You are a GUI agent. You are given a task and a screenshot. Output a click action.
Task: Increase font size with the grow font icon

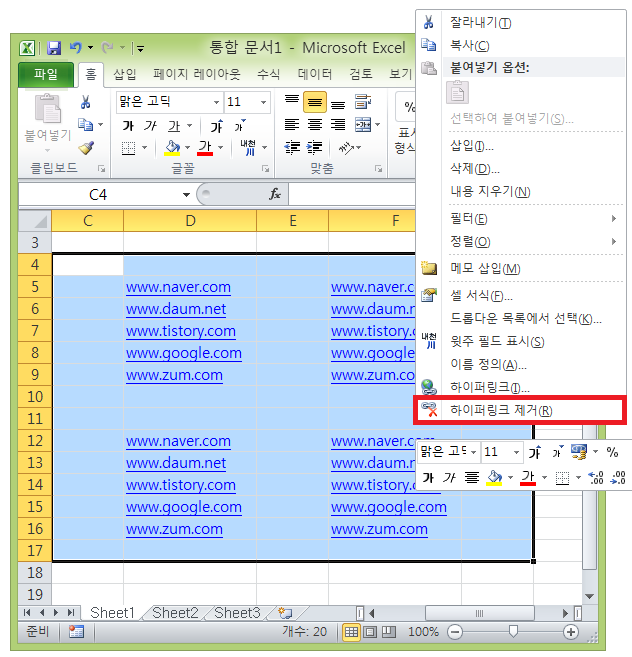click(x=217, y=126)
